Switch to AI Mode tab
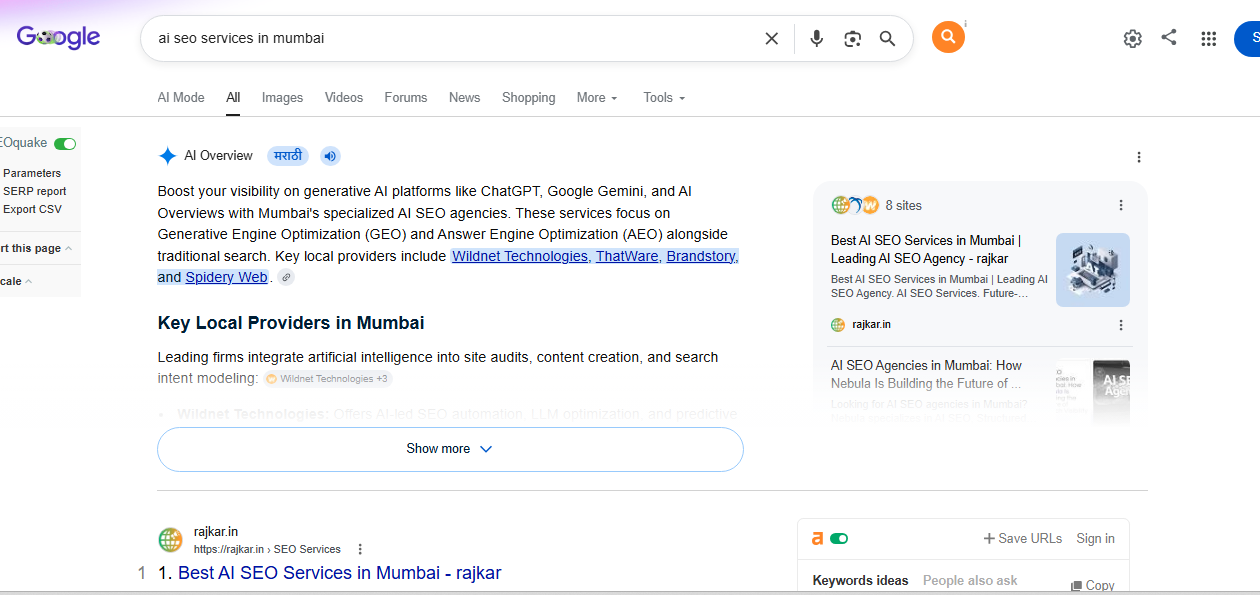The width and height of the screenshot is (1260, 595). (x=181, y=98)
